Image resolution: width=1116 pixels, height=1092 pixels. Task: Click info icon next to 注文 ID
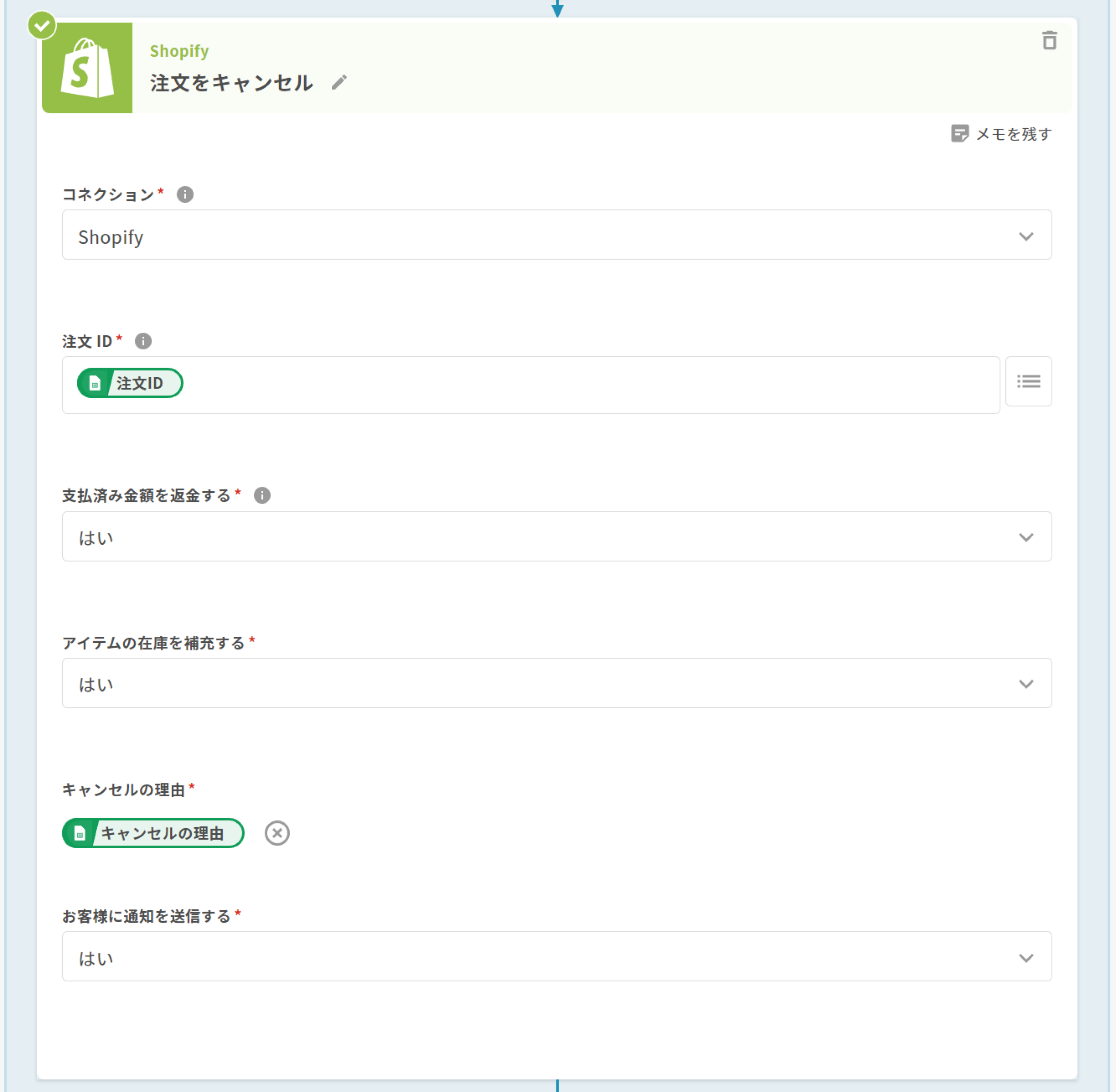[x=143, y=341]
